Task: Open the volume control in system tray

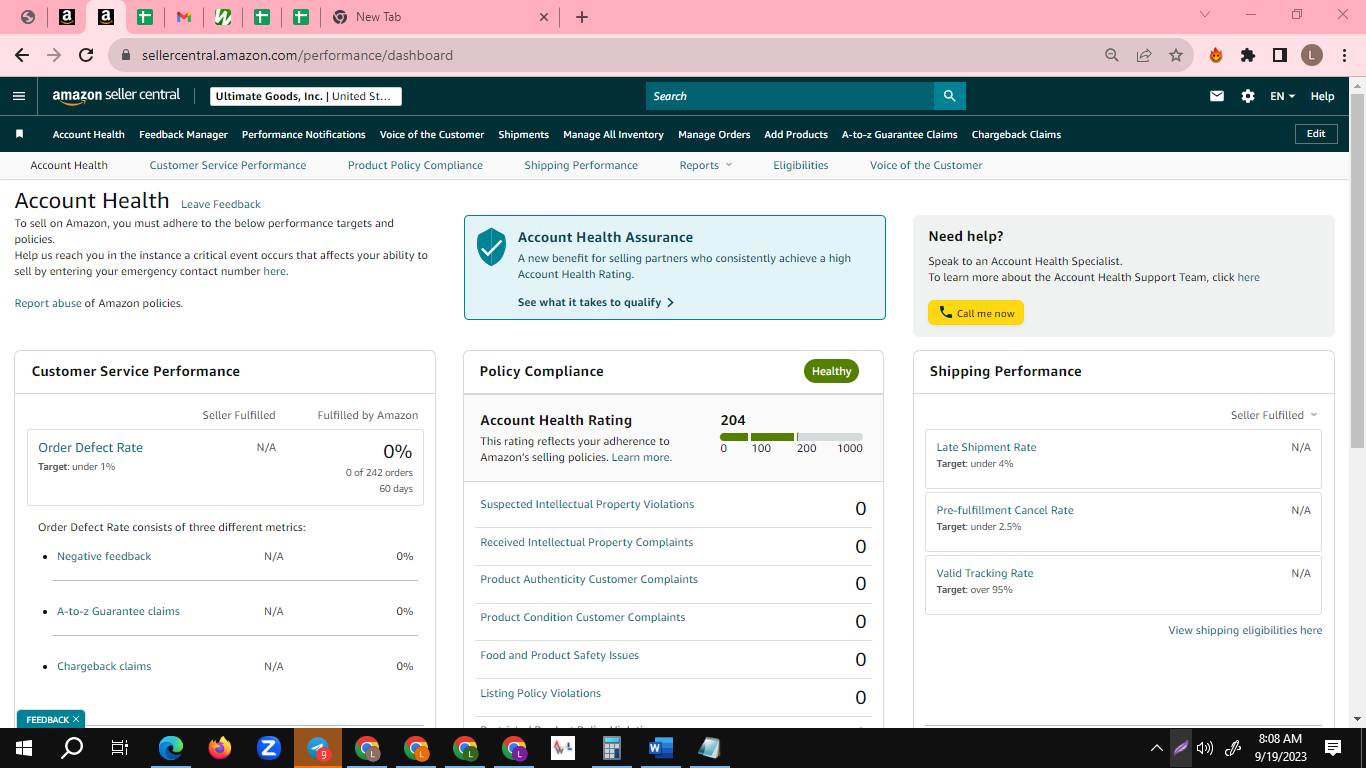Action: pos(1205,747)
